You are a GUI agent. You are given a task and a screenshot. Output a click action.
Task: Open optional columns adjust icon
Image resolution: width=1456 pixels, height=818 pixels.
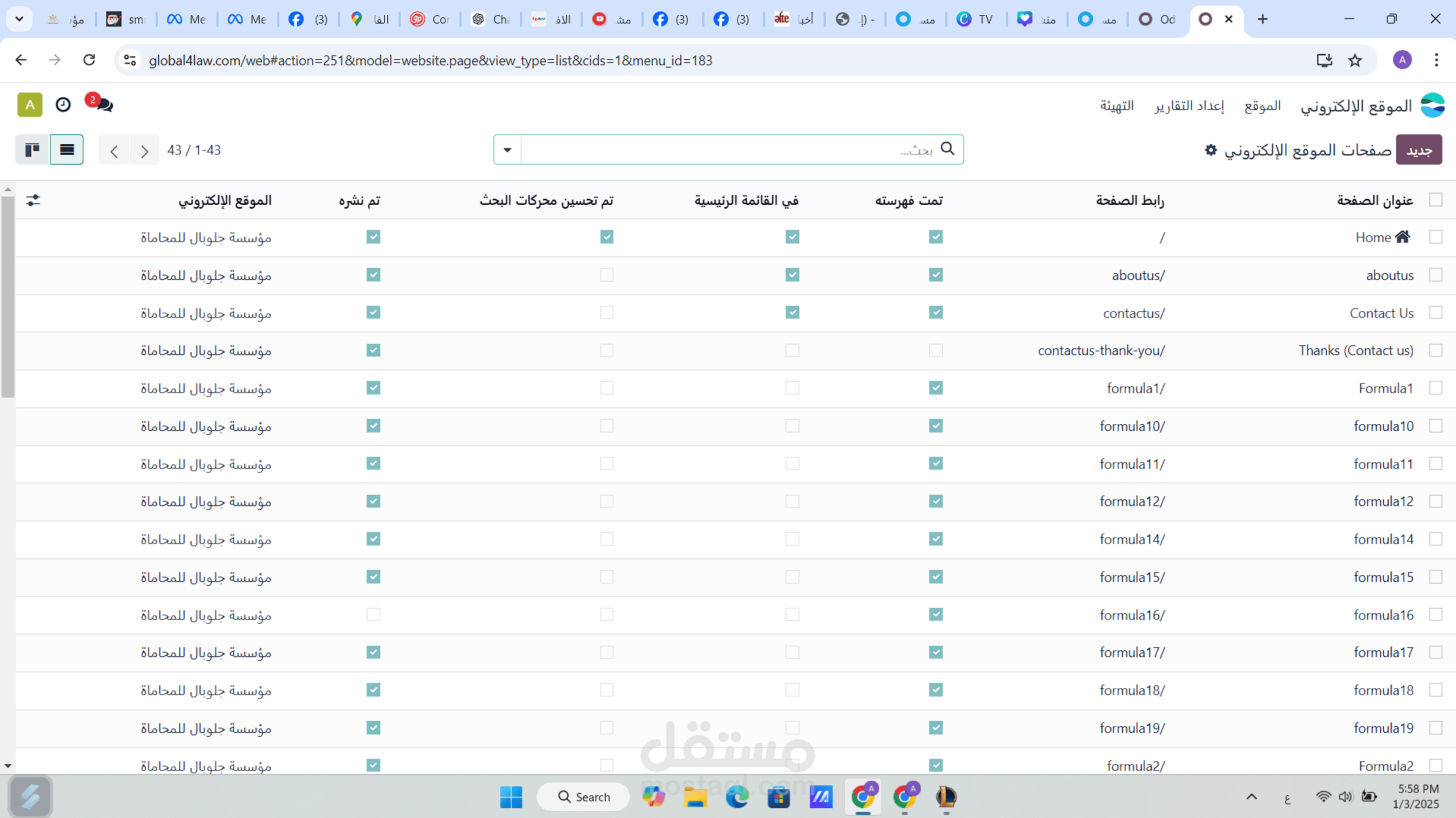(33, 200)
